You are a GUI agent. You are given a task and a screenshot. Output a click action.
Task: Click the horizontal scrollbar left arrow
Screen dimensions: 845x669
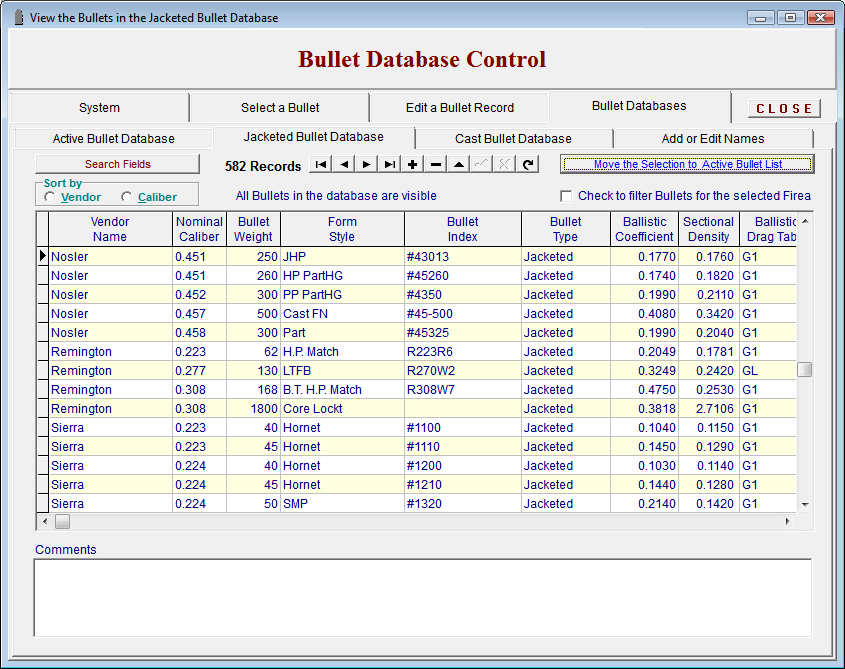[x=45, y=521]
